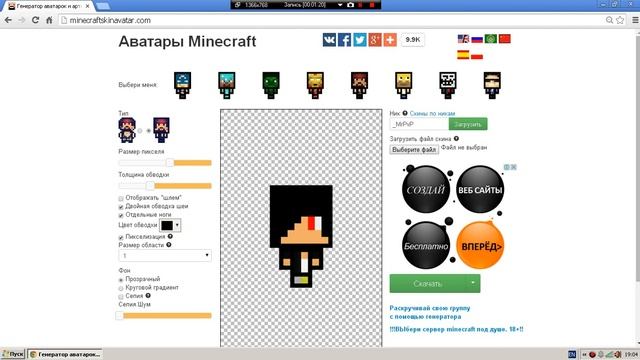640x360 pixels.
Task: Select the Polish flag language
Action: pos(477,56)
